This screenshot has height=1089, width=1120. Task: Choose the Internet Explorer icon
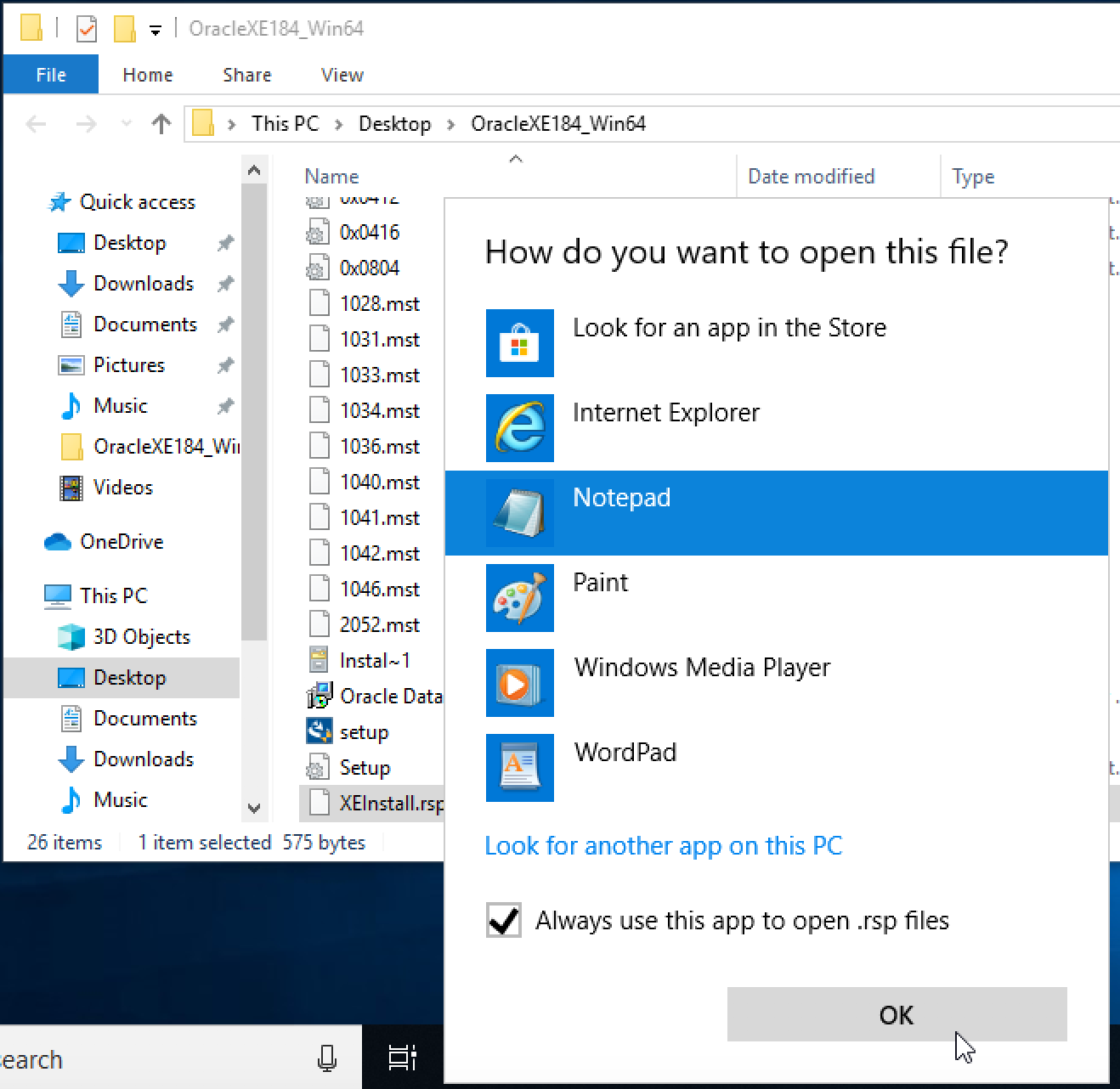(519, 428)
